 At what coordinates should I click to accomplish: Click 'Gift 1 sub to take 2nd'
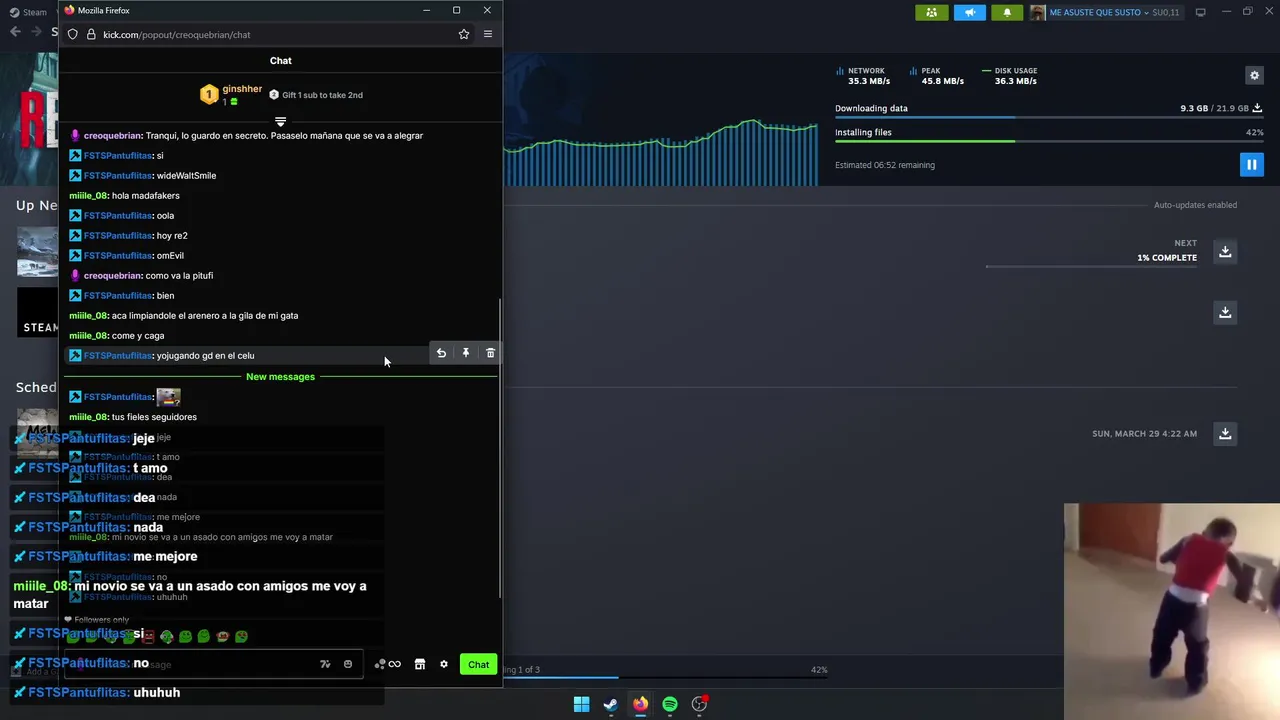tap(315, 95)
